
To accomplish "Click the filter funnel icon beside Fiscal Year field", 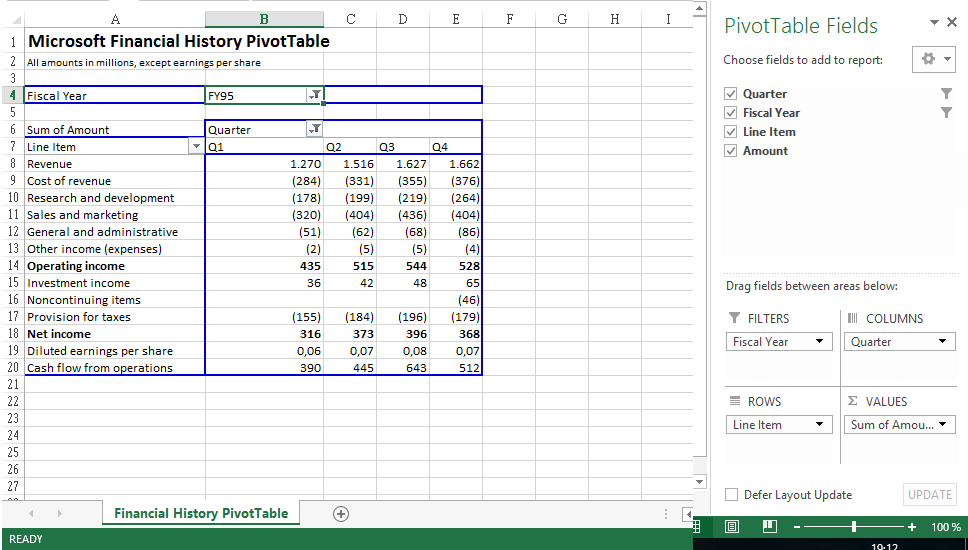I will point(946,113).
